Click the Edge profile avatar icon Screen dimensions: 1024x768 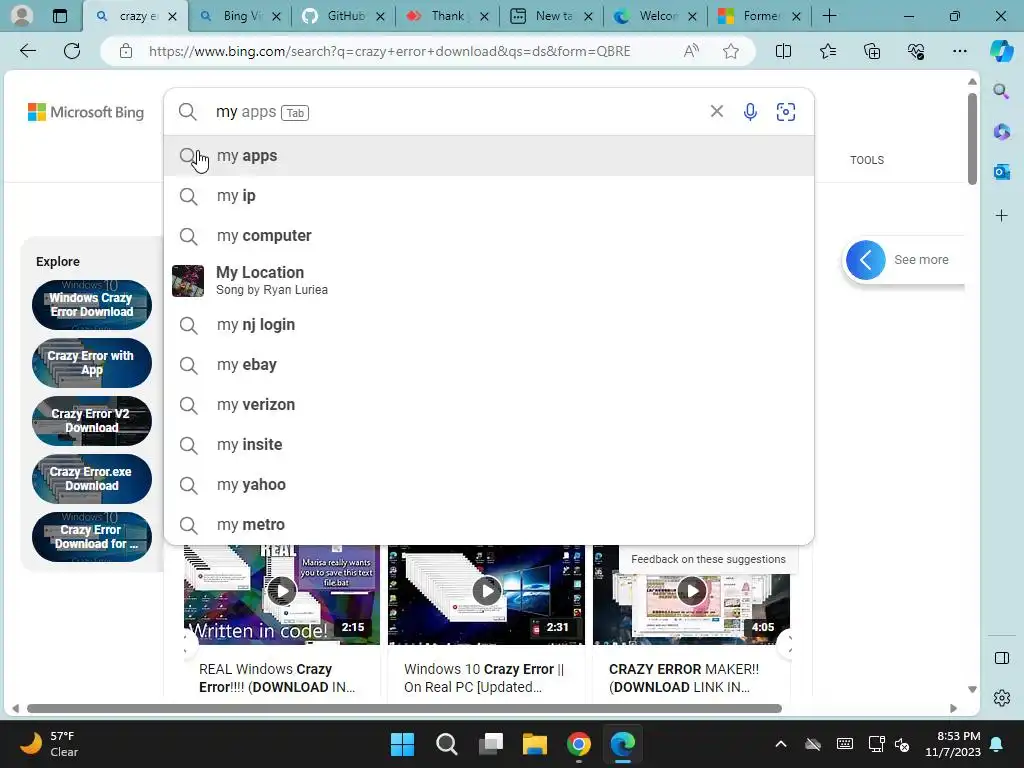(22, 16)
